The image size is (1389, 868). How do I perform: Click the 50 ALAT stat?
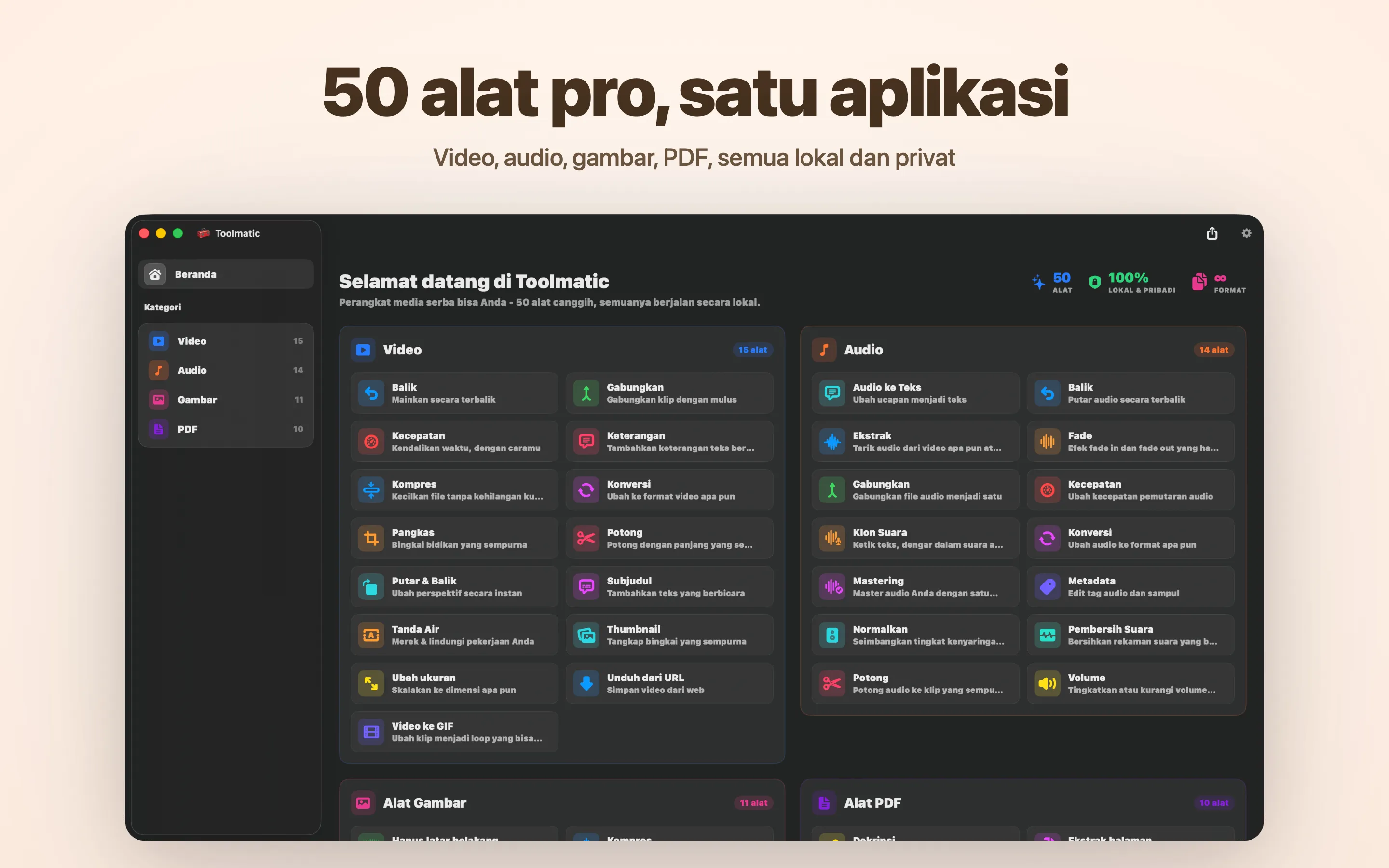(1051, 283)
